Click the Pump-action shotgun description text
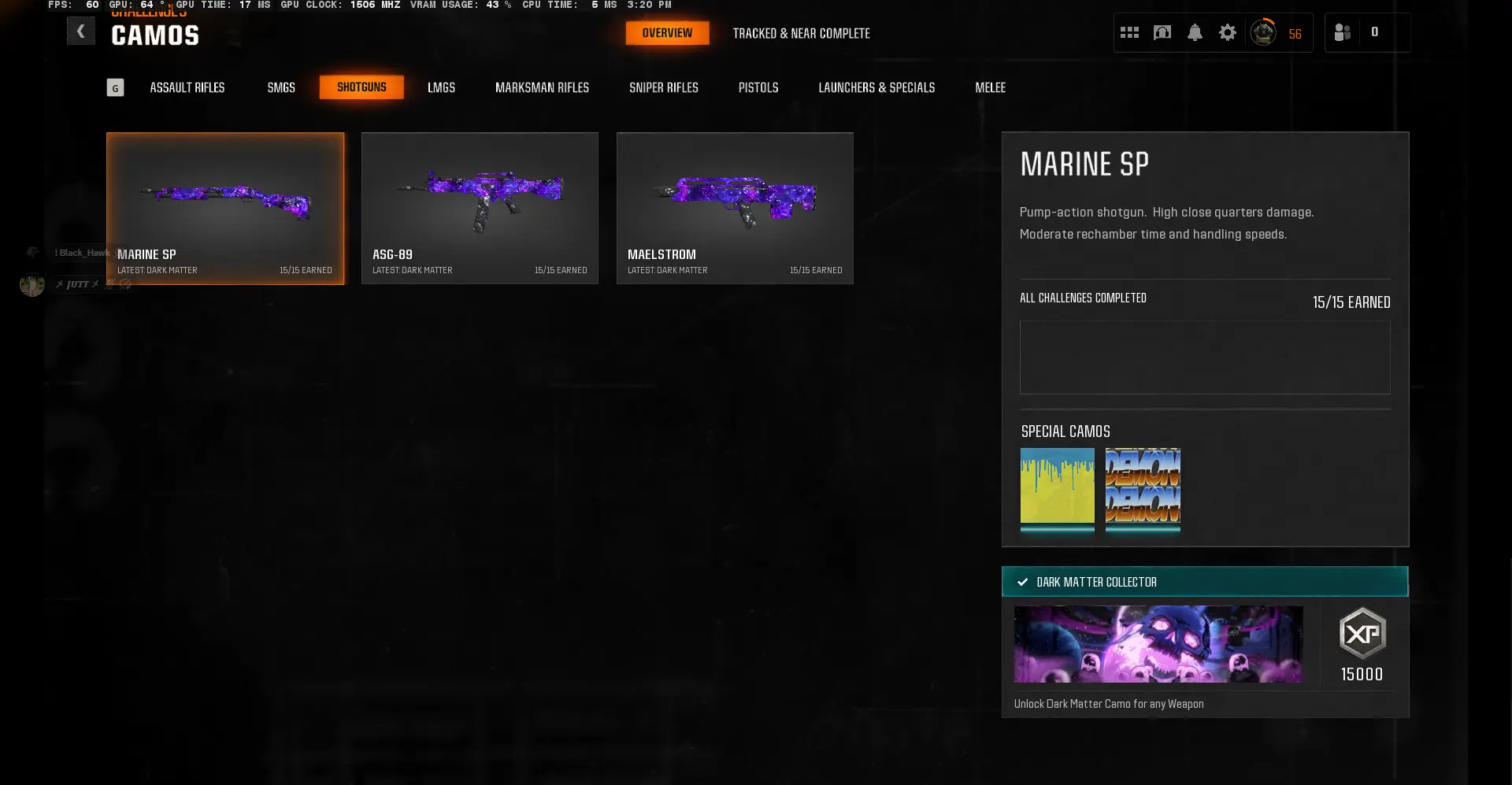The image size is (1512, 785). pyautogui.click(x=1166, y=224)
